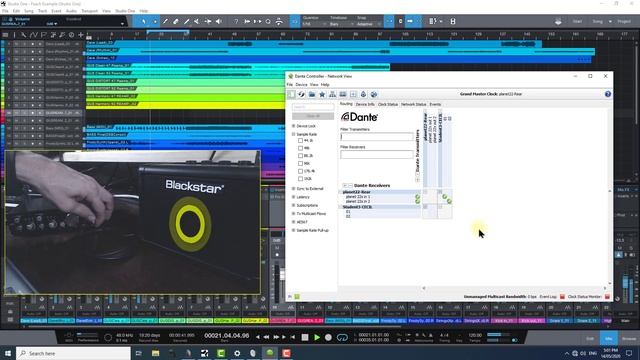Expand all Dante Receivers with plus button
Image resolution: width=640 pixels, height=360 pixels.
345,186
